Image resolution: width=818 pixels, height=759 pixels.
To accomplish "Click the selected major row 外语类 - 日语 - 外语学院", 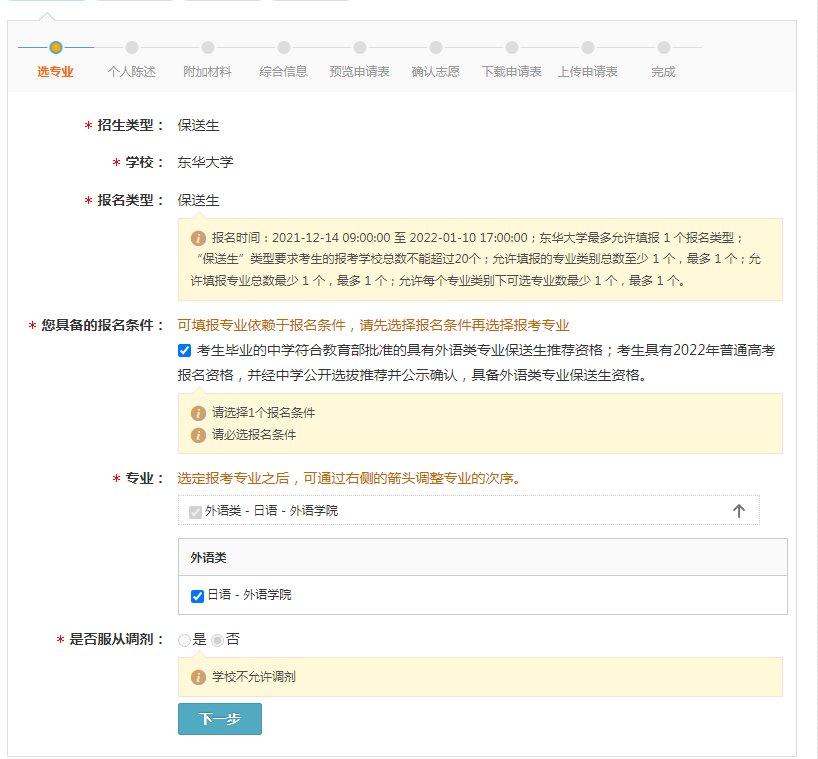I will (x=272, y=511).
